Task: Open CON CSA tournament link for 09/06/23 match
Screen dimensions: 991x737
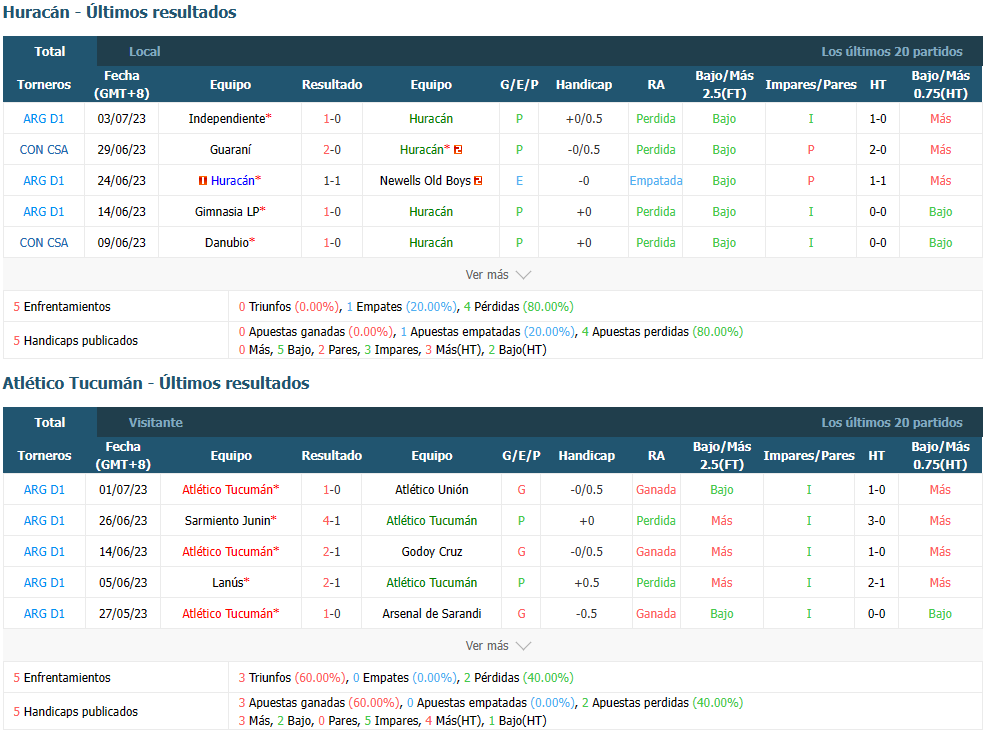Action: tap(44, 243)
